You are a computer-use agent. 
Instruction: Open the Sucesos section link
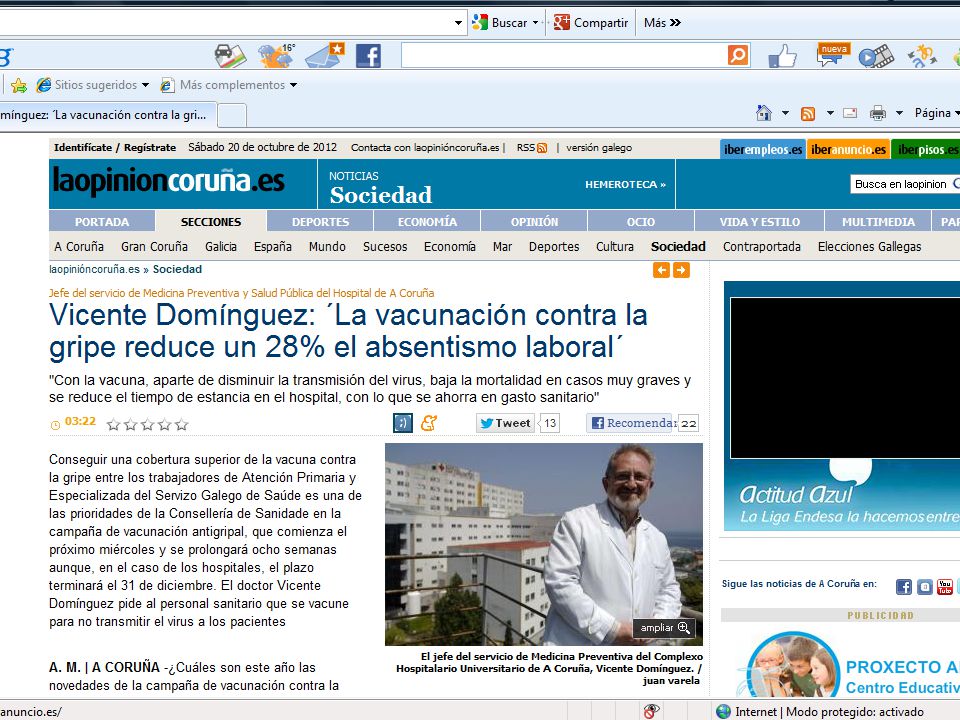coord(385,246)
